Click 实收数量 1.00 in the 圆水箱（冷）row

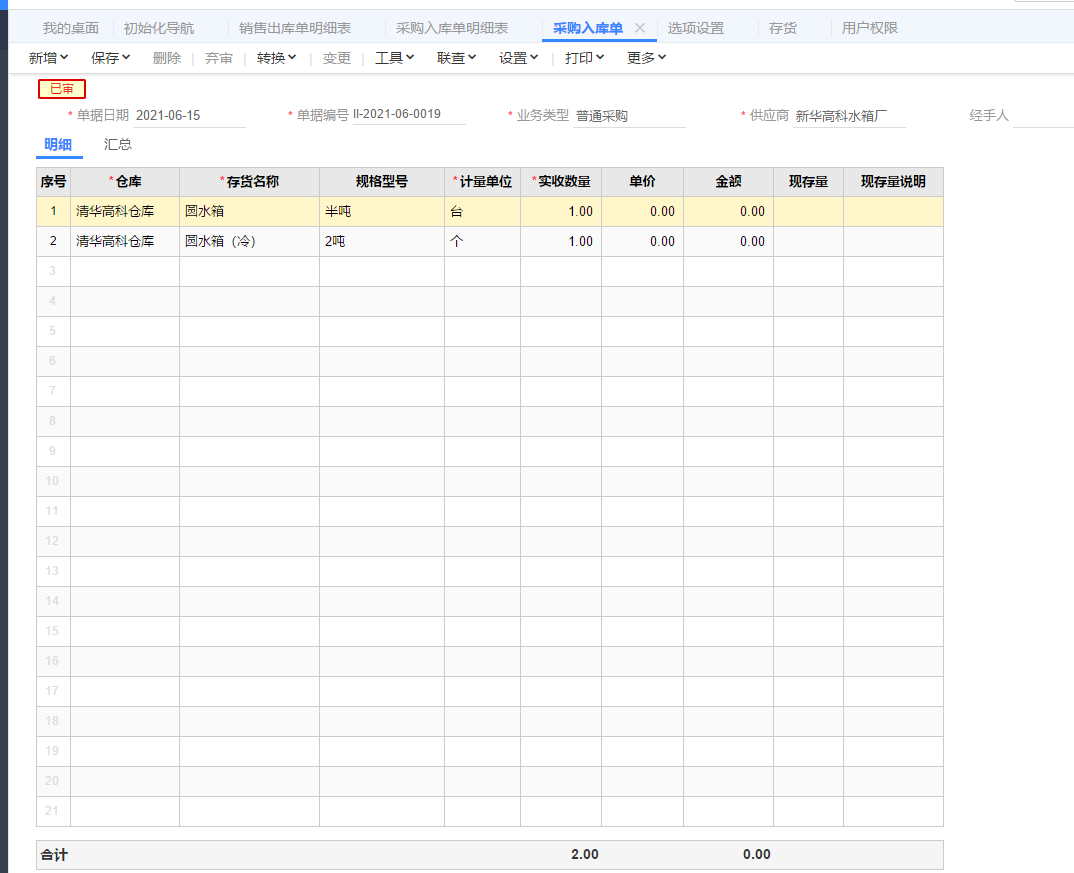point(561,242)
